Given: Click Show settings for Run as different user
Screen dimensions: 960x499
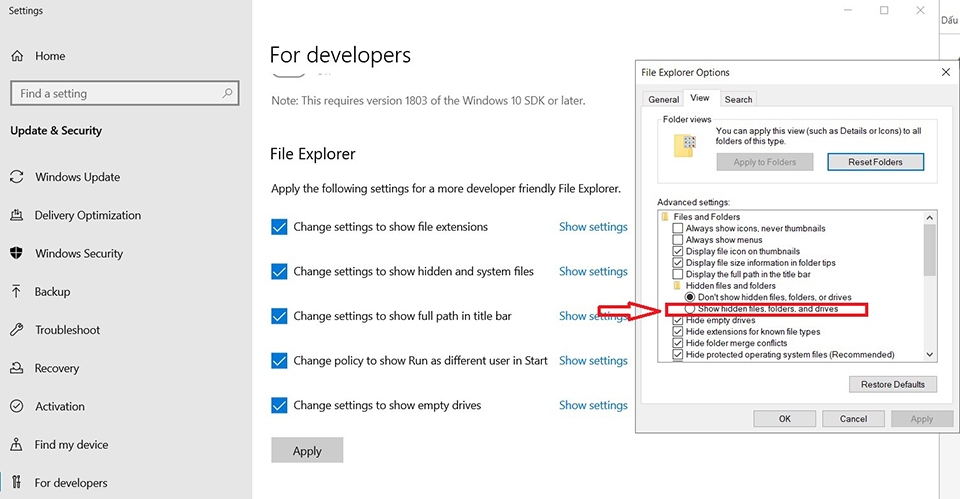Looking at the screenshot, I should click(593, 361).
